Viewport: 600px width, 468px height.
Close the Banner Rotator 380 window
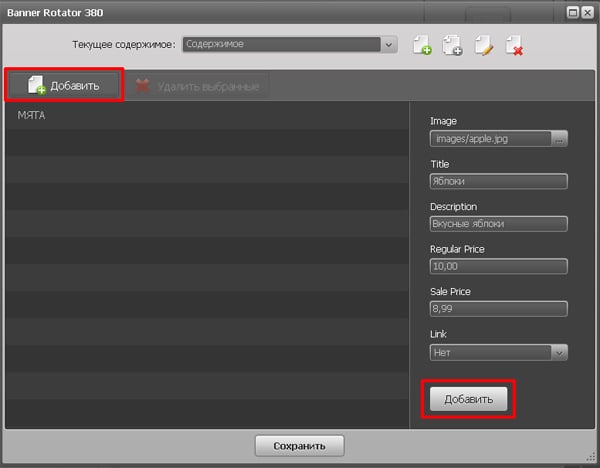click(587, 12)
